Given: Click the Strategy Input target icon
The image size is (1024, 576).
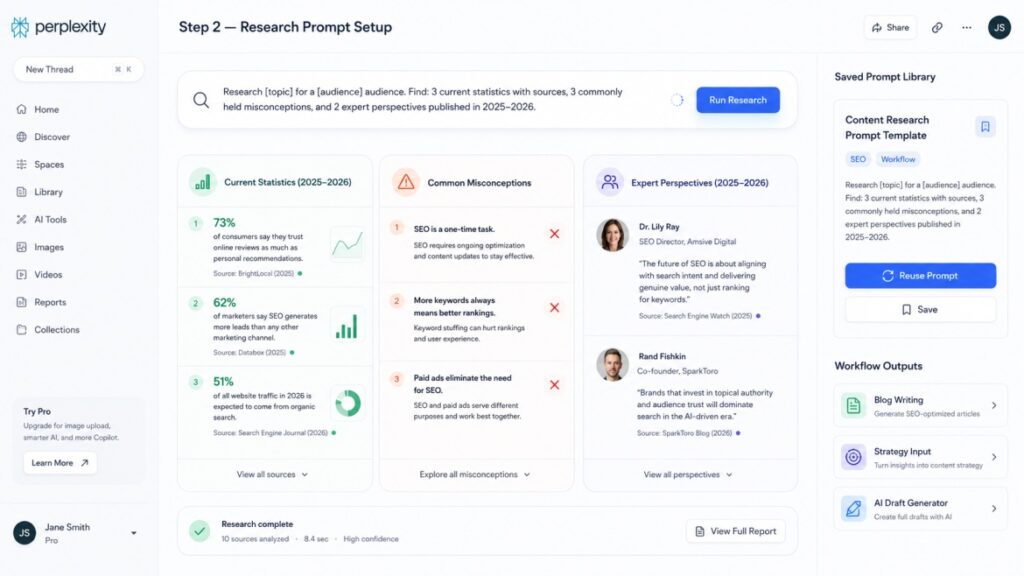Looking at the screenshot, I should coord(854,457).
